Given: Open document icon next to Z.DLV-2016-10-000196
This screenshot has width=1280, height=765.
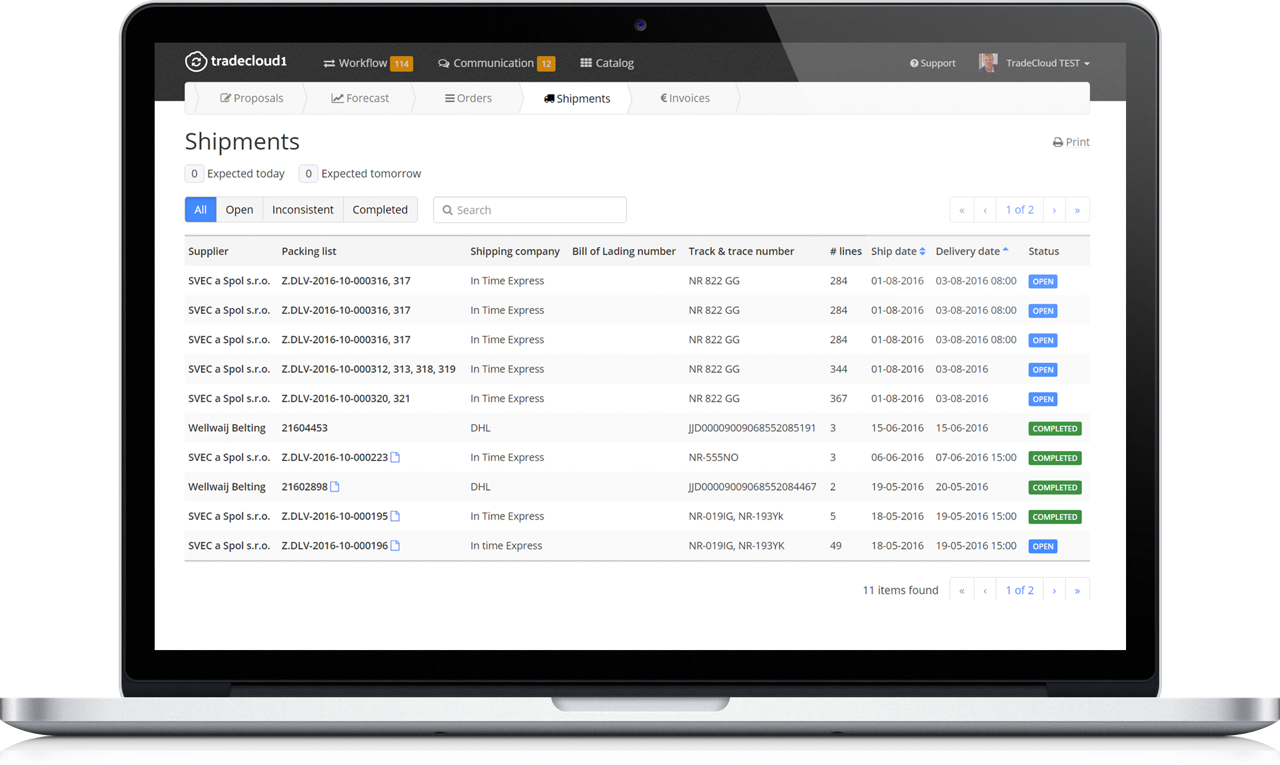Looking at the screenshot, I should click(395, 546).
